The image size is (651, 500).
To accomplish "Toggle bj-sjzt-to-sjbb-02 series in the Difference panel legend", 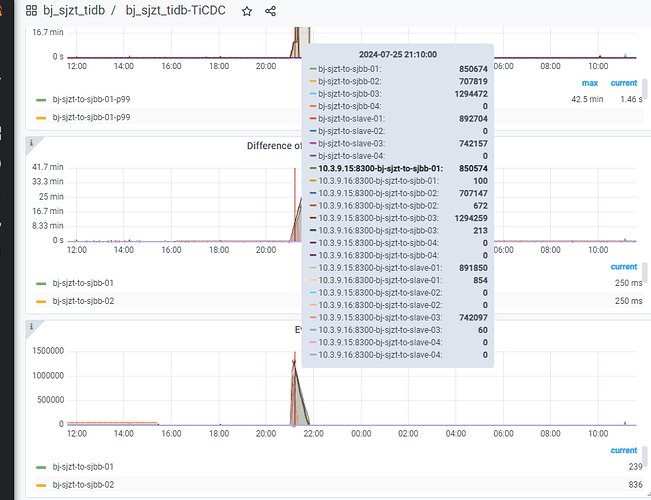I will point(83,301).
